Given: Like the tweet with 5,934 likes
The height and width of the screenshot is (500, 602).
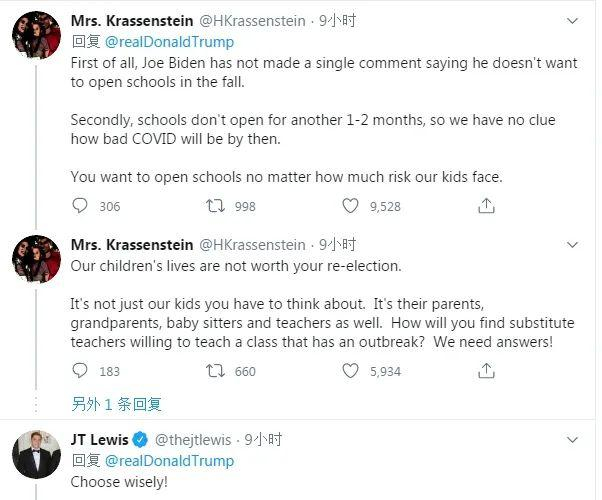Looking at the screenshot, I should [350, 371].
